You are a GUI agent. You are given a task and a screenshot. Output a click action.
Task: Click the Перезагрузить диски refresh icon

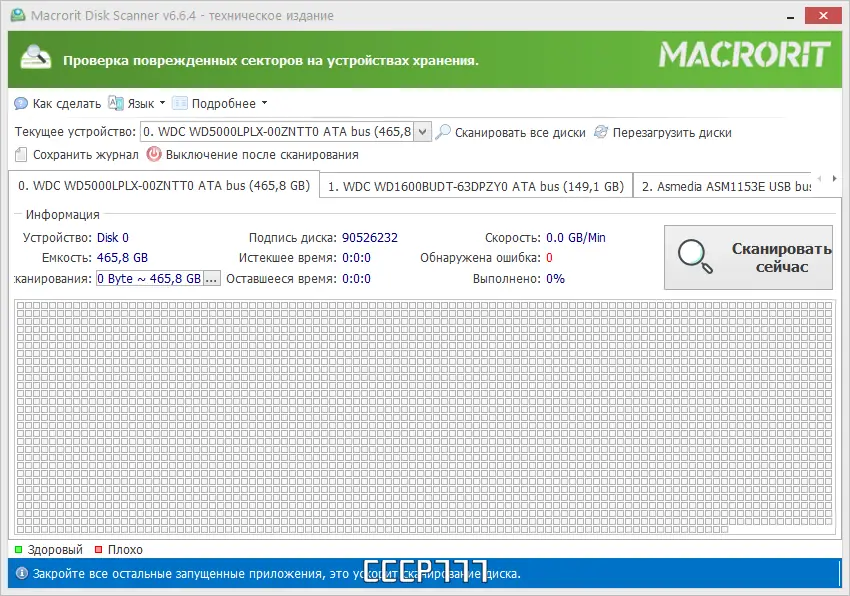[x=599, y=131]
